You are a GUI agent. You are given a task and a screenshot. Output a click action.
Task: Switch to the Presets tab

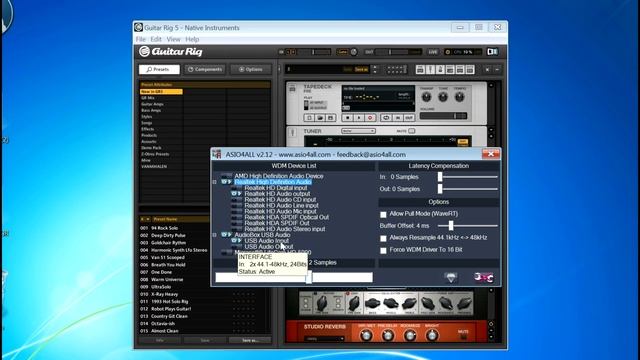pos(159,69)
